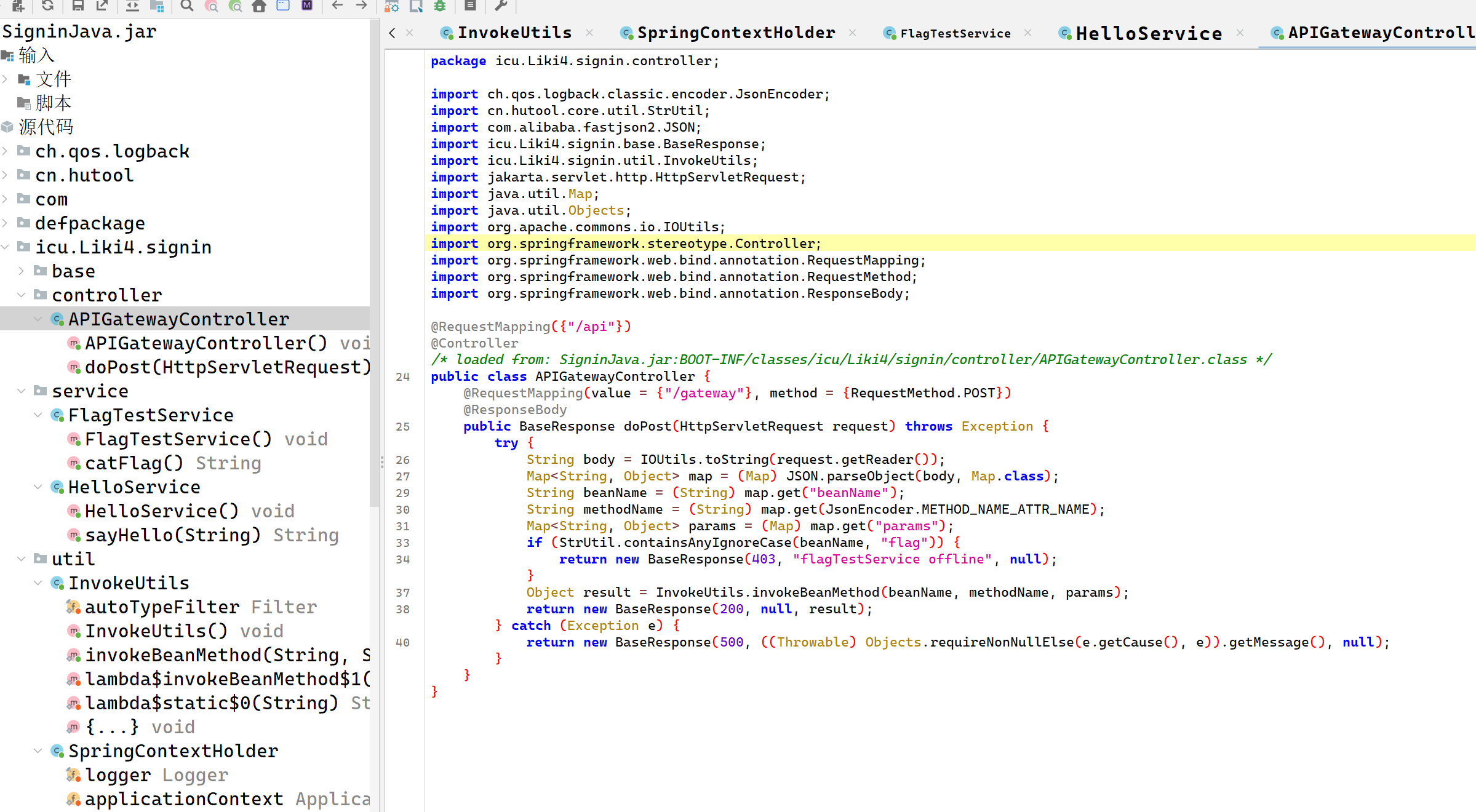Open preferences with the wrench icon
The image size is (1476, 812).
[x=501, y=6]
